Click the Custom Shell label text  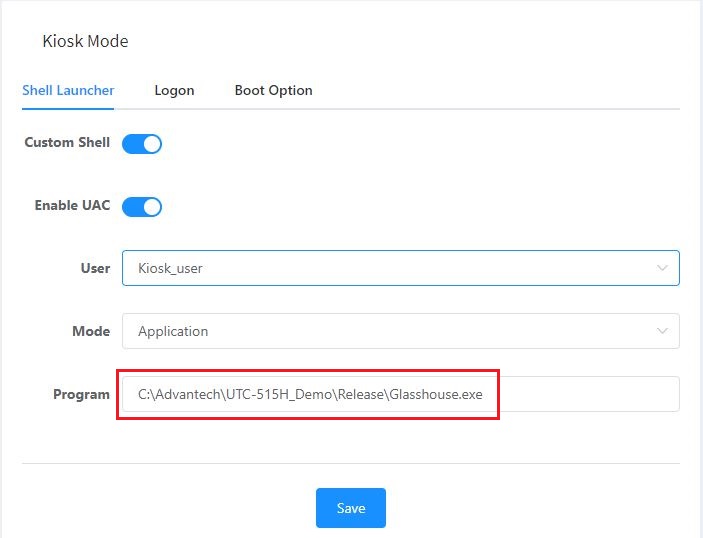(66, 142)
